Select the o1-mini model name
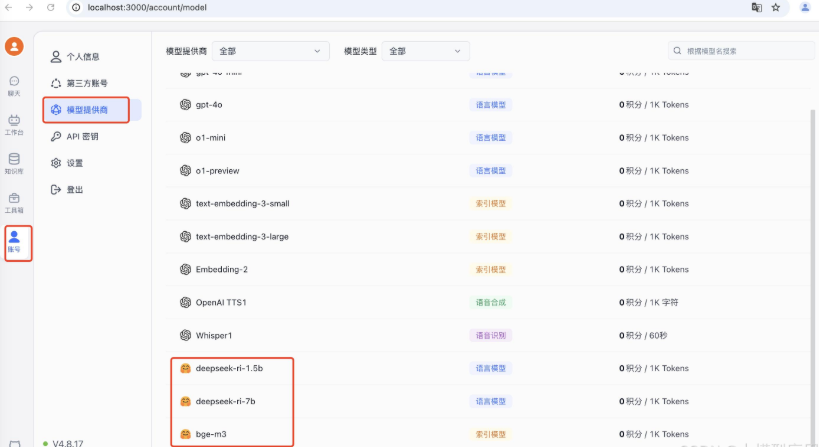Viewport: 819px width, 447px height. coord(210,137)
